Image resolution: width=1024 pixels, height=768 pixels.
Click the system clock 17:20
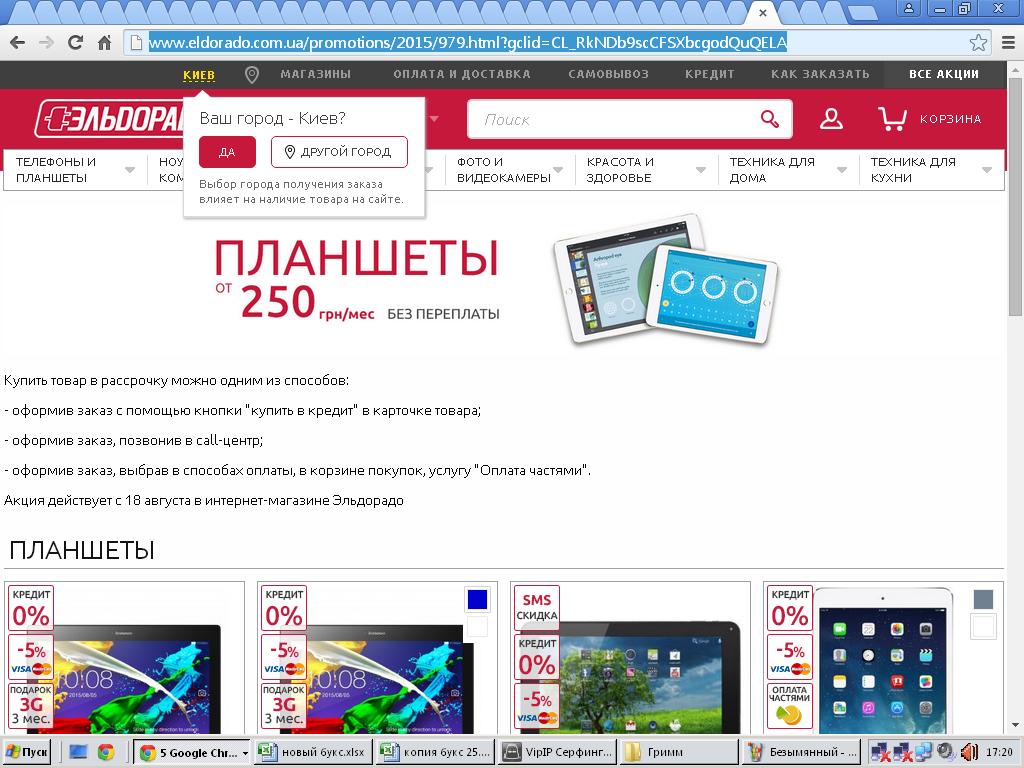(999, 752)
